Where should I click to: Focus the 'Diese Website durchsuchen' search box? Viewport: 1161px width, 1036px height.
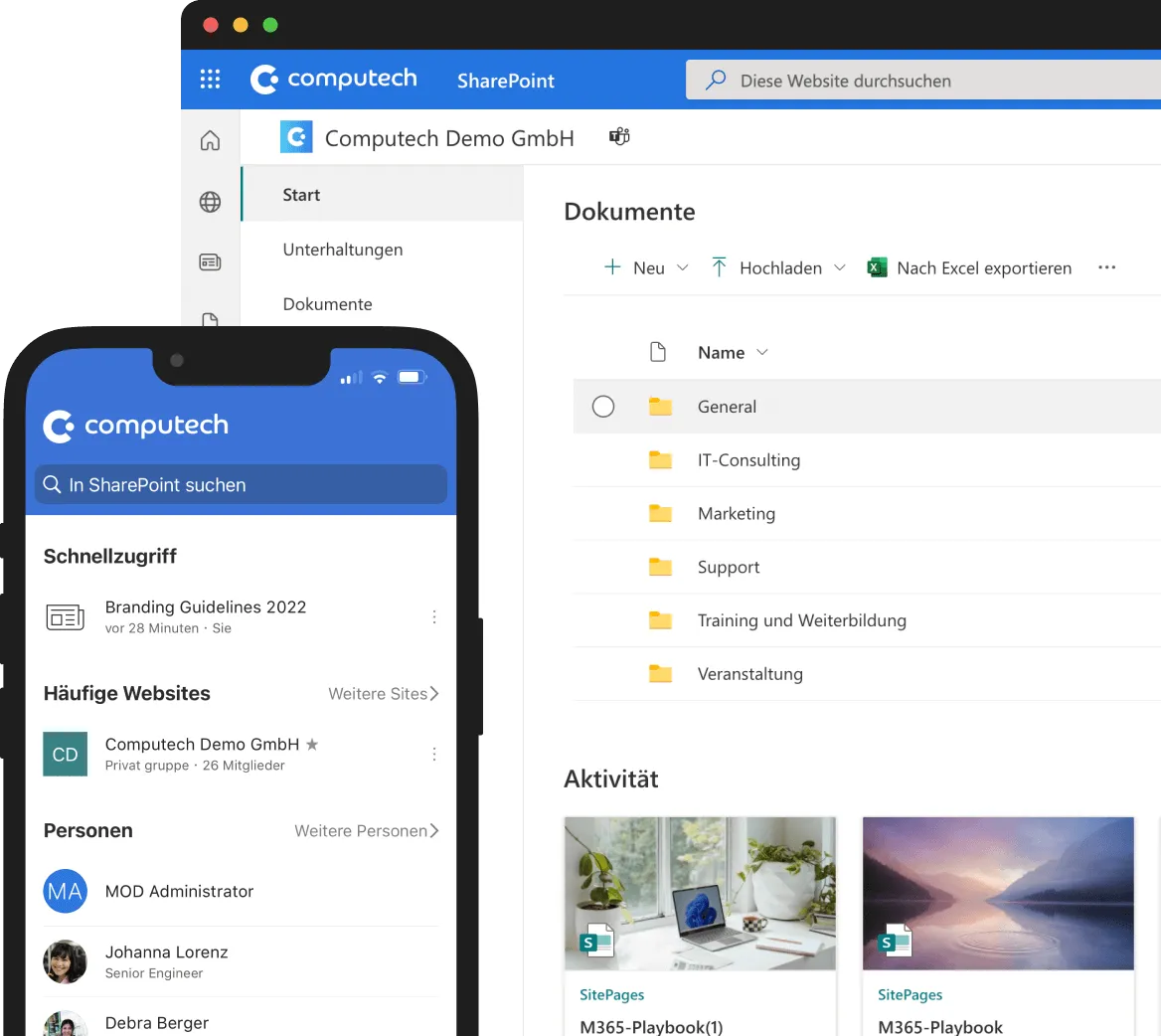pos(922,80)
